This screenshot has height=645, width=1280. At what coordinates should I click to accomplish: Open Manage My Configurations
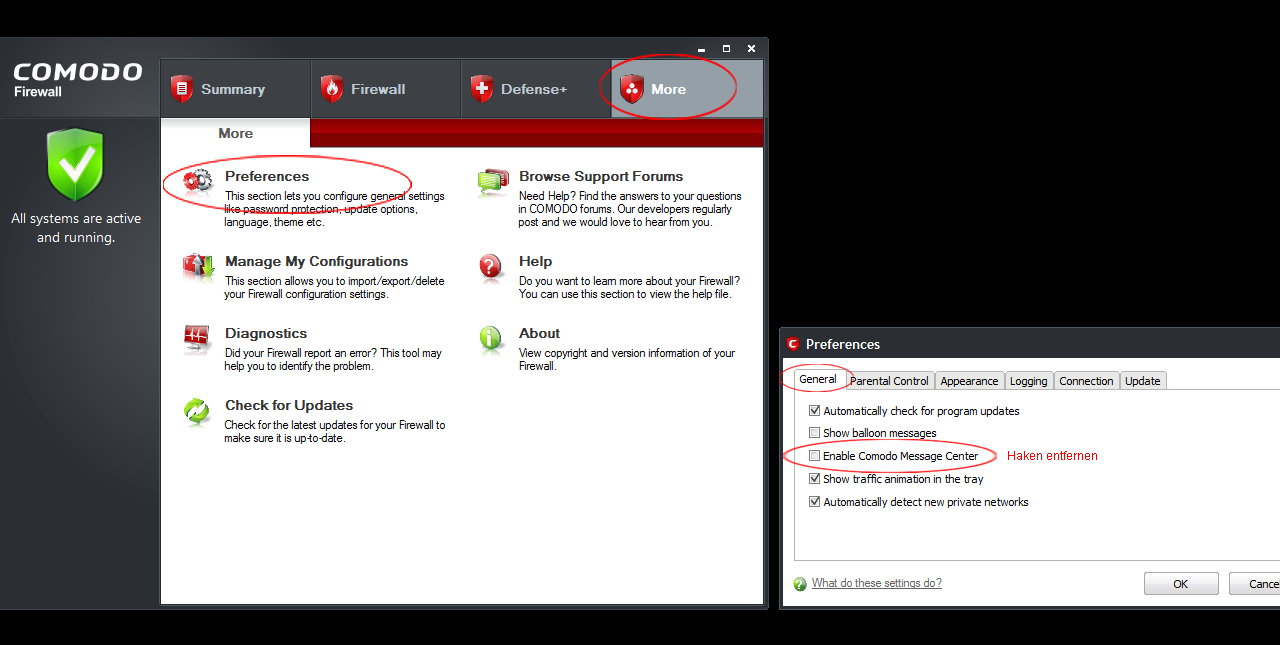[x=316, y=261]
